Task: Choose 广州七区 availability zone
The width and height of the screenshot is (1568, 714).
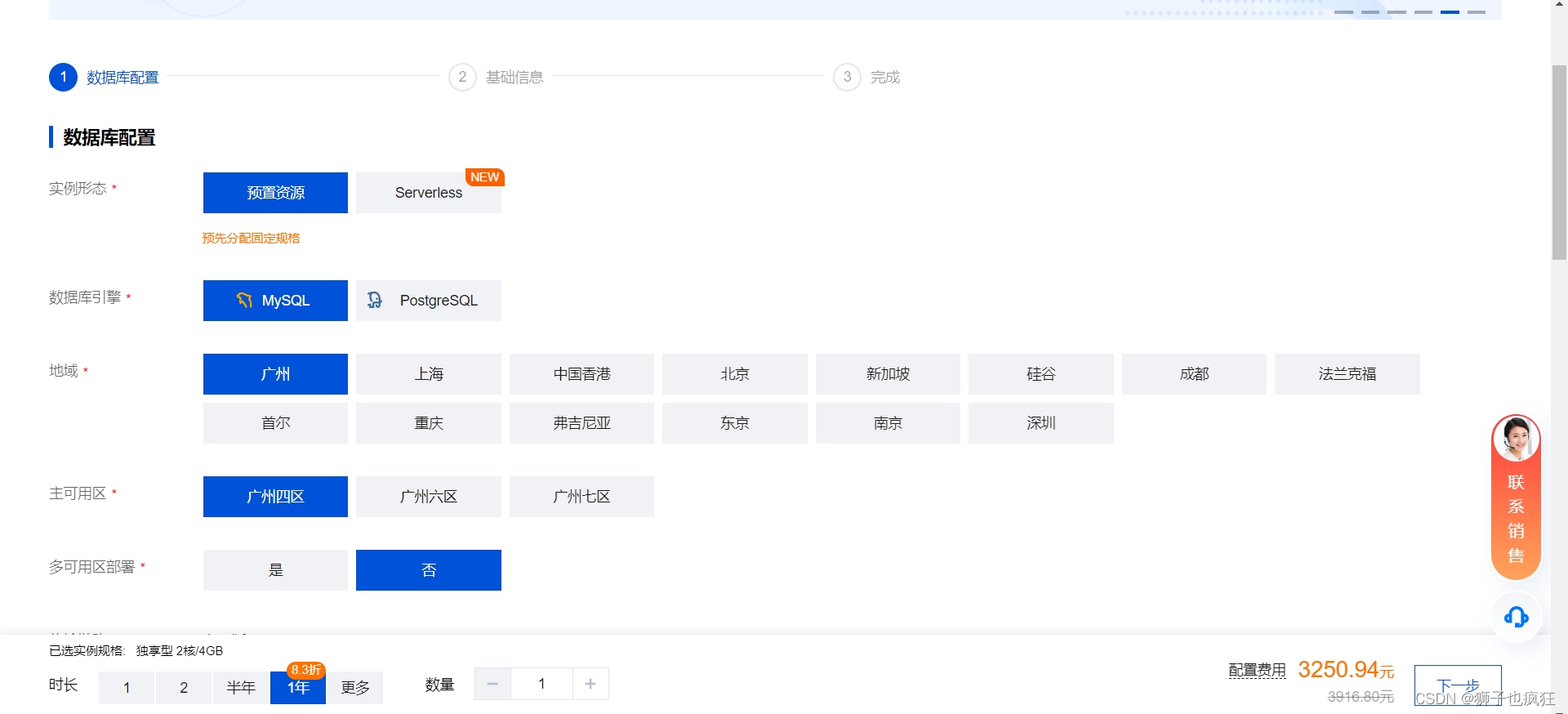Action: (x=581, y=497)
